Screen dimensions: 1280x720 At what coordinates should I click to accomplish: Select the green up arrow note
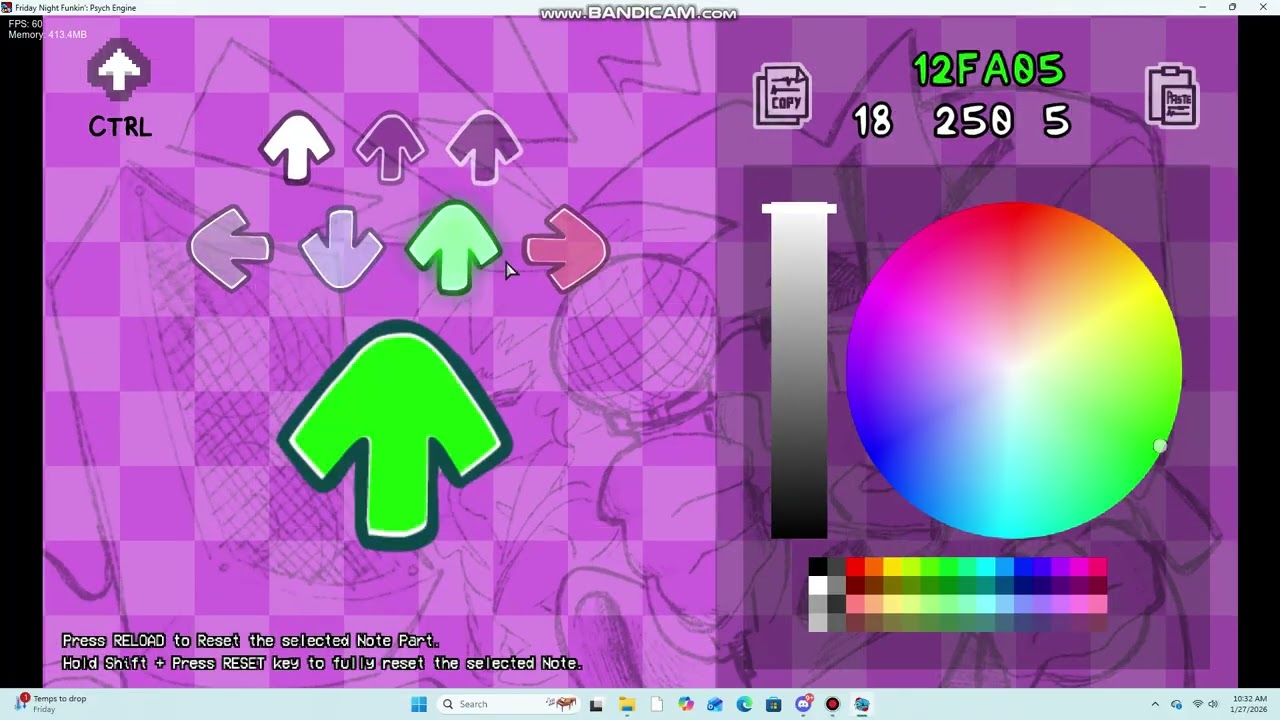click(454, 247)
